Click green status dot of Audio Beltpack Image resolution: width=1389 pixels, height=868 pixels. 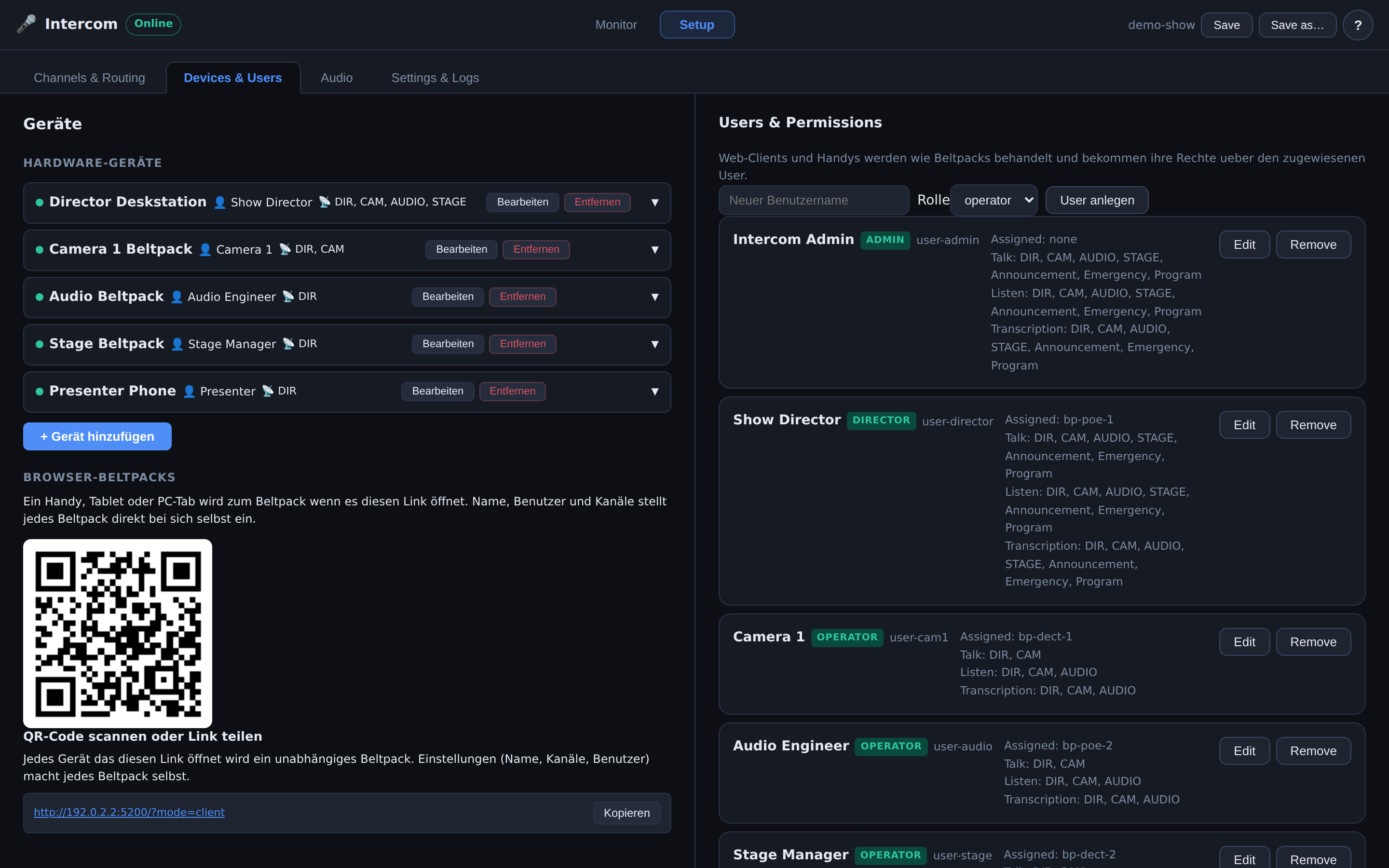[40, 297]
